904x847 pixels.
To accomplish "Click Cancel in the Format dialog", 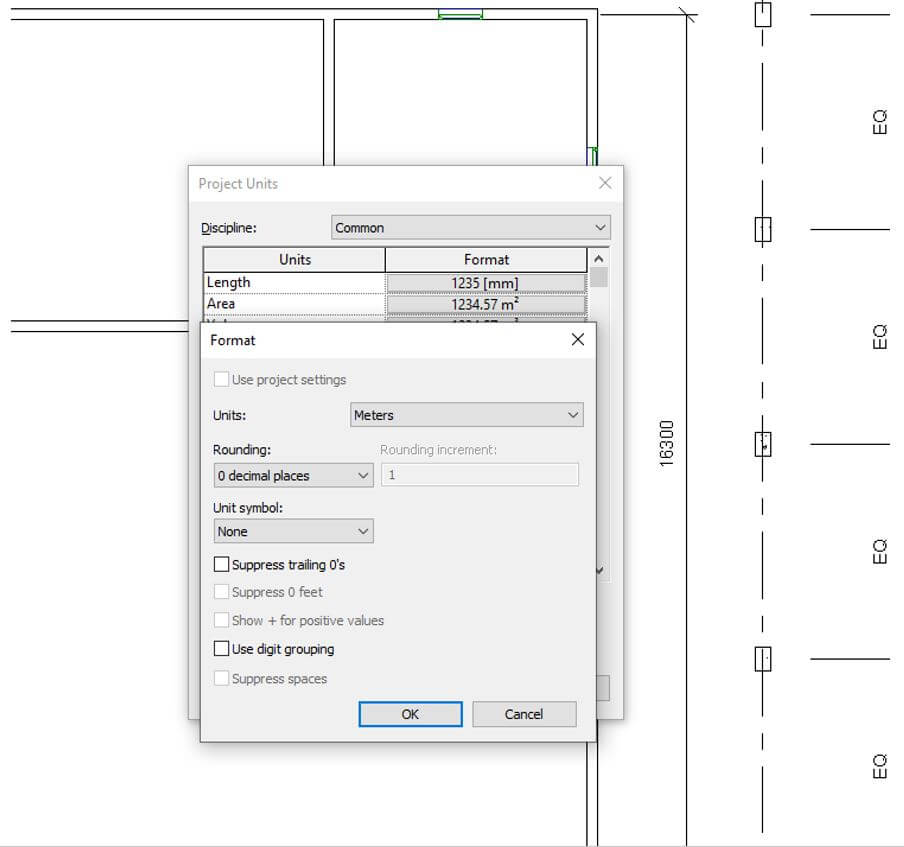I will coord(524,714).
